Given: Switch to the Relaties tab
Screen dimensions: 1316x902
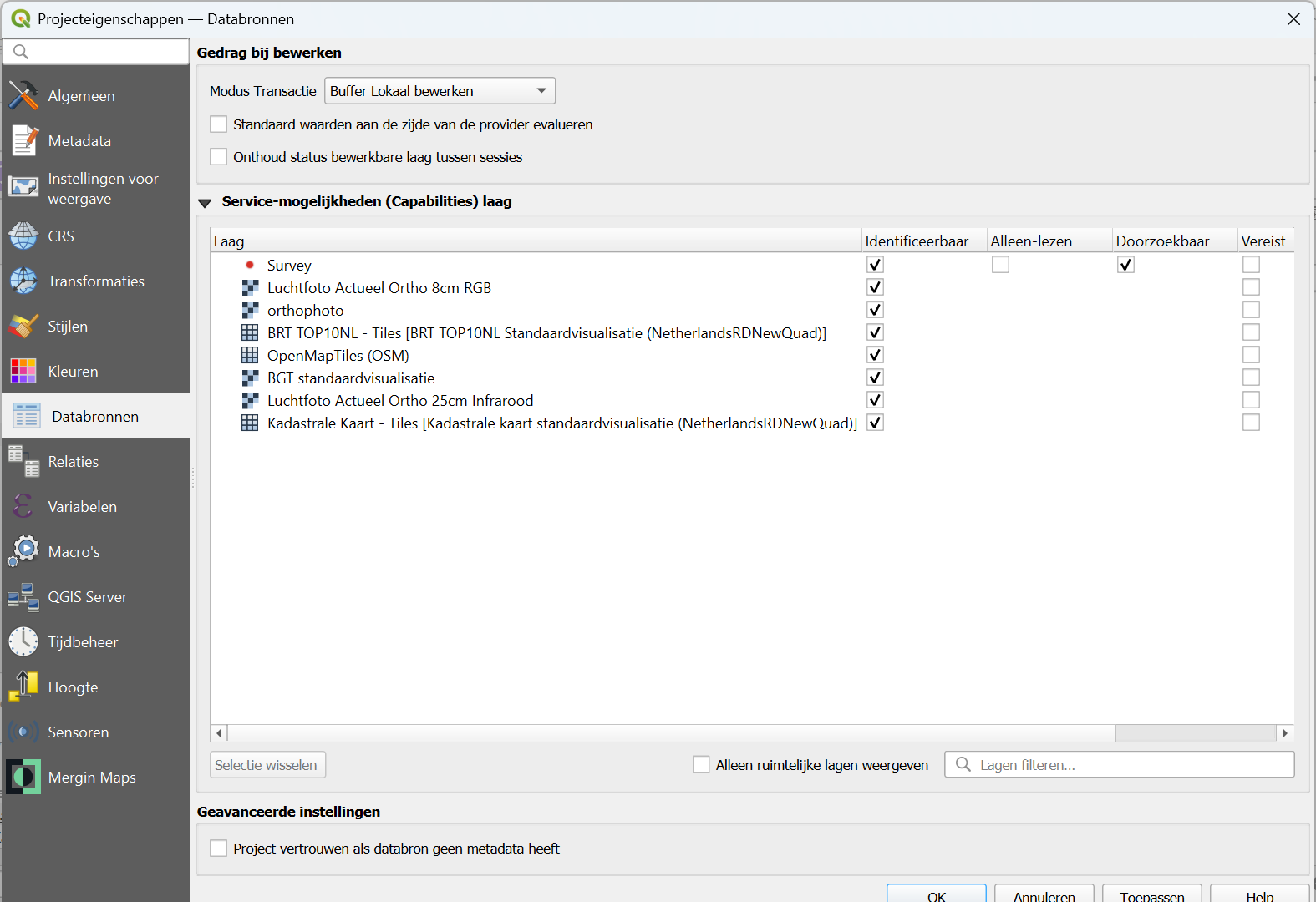Looking at the screenshot, I should [x=74, y=461].
